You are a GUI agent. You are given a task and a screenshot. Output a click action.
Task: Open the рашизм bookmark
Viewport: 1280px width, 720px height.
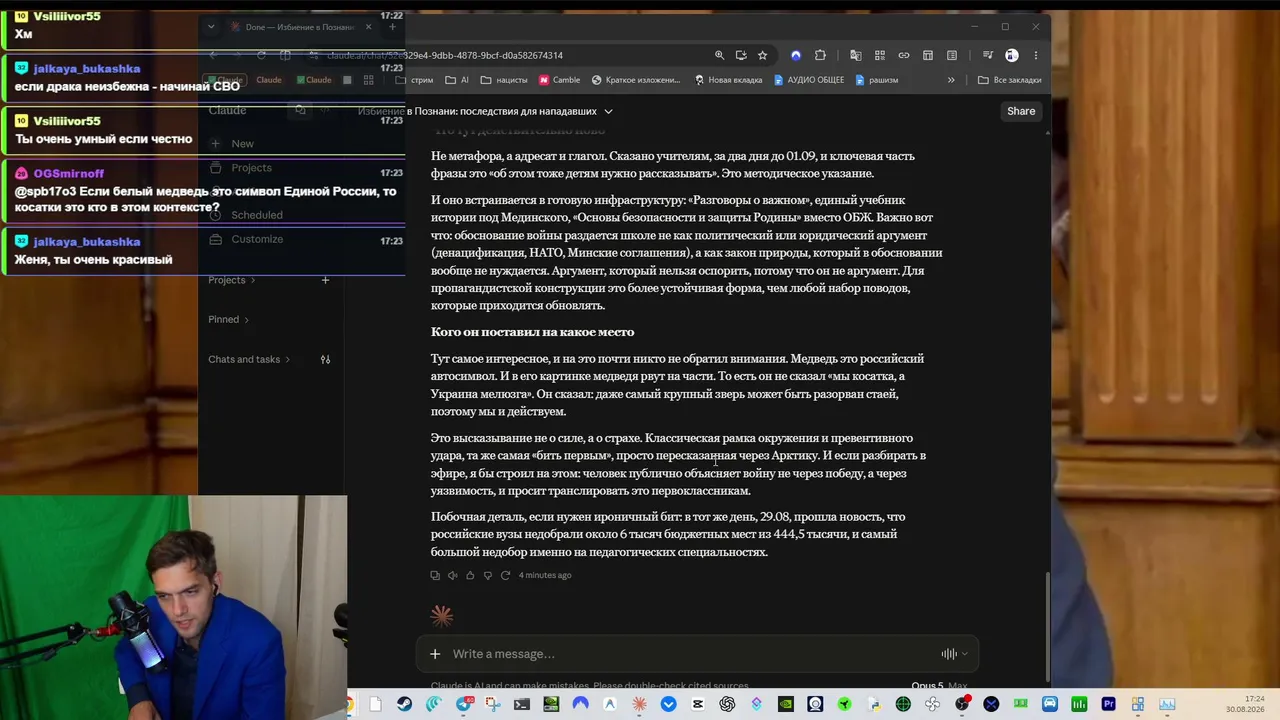point(876,80)
